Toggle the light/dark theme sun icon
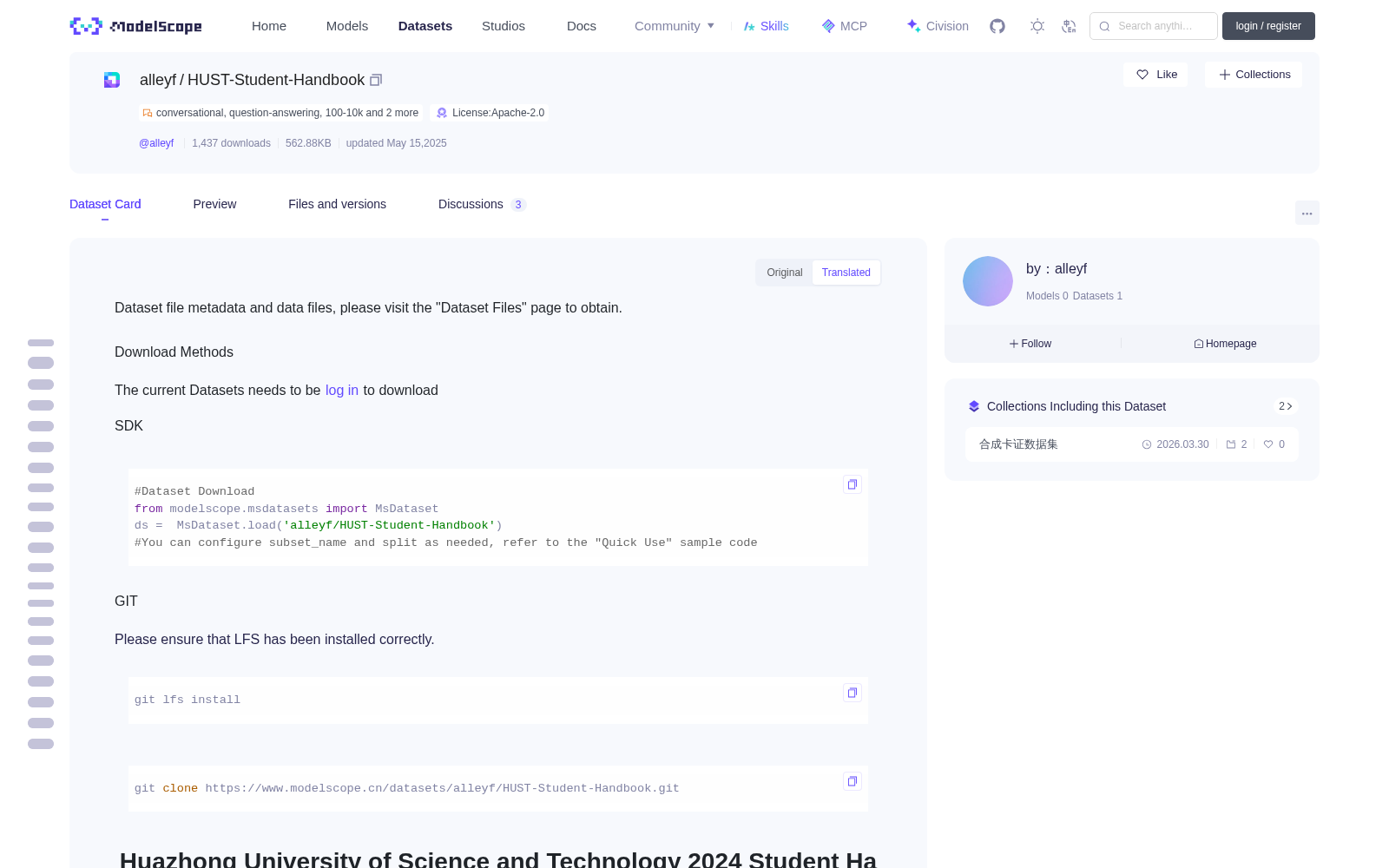Image resolution: width=1389 pixels, height=868 pixels. [1037, 26]
